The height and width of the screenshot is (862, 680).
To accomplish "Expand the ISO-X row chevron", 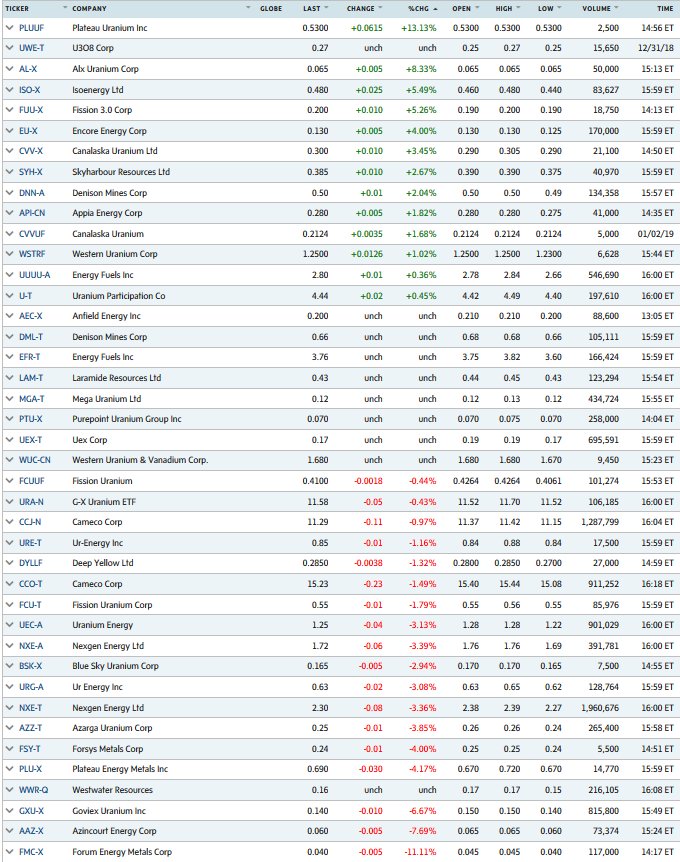I will [9, 90].
